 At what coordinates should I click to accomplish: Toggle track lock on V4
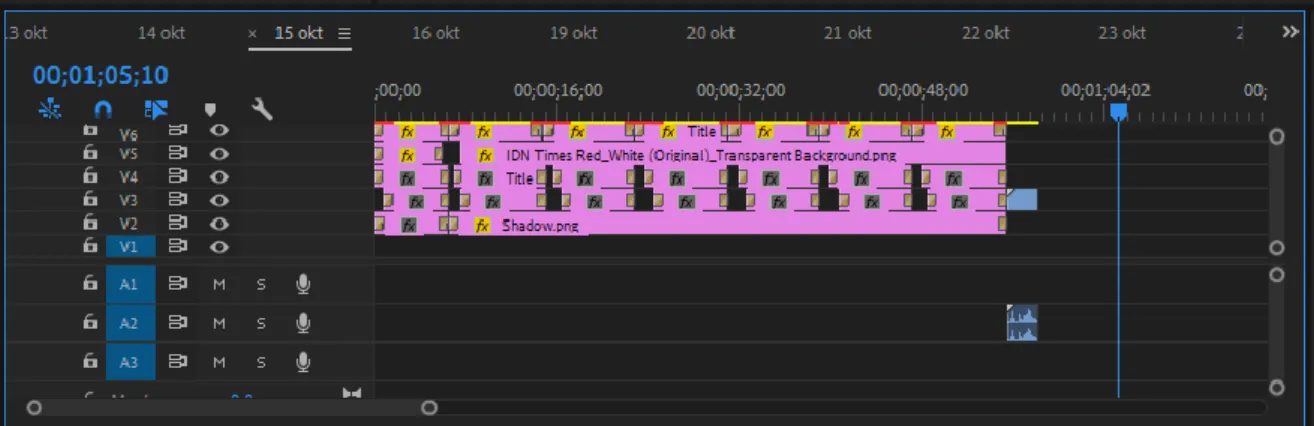pos(90,177)
